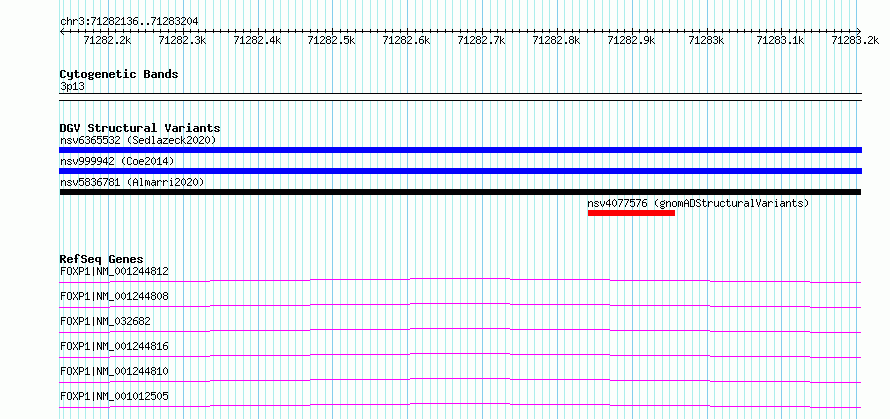Open FOXP1|NM_001244808 transcript label
The width and height of the screenshot is (890, 419).
click(114, 296)
